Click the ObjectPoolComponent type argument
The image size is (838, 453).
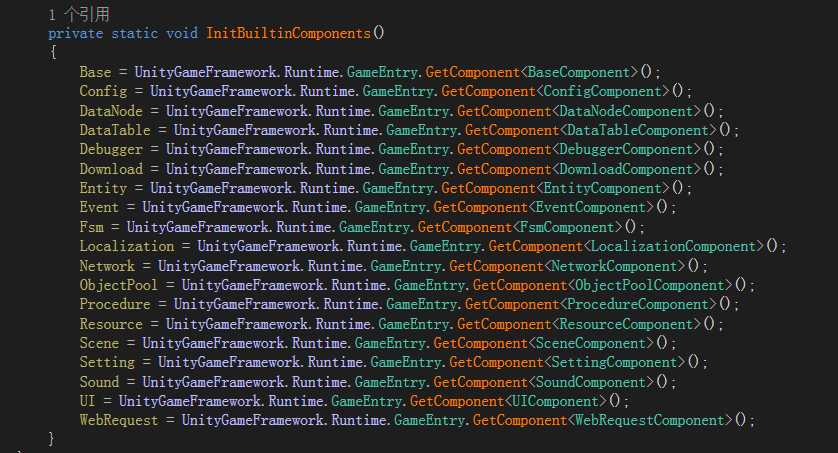tap(649, 285)
